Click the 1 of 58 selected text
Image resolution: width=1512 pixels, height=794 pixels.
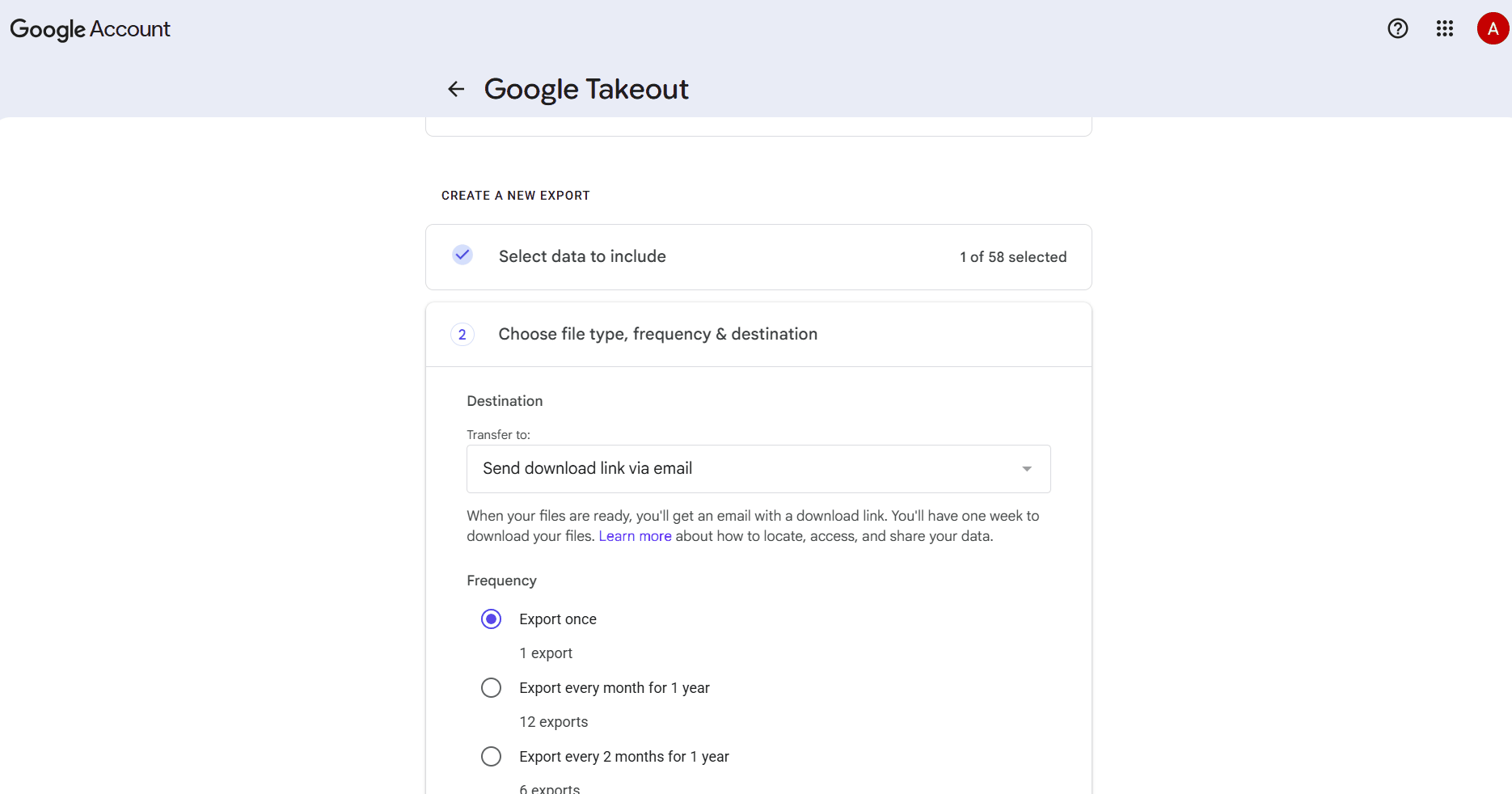point(1013,257)
